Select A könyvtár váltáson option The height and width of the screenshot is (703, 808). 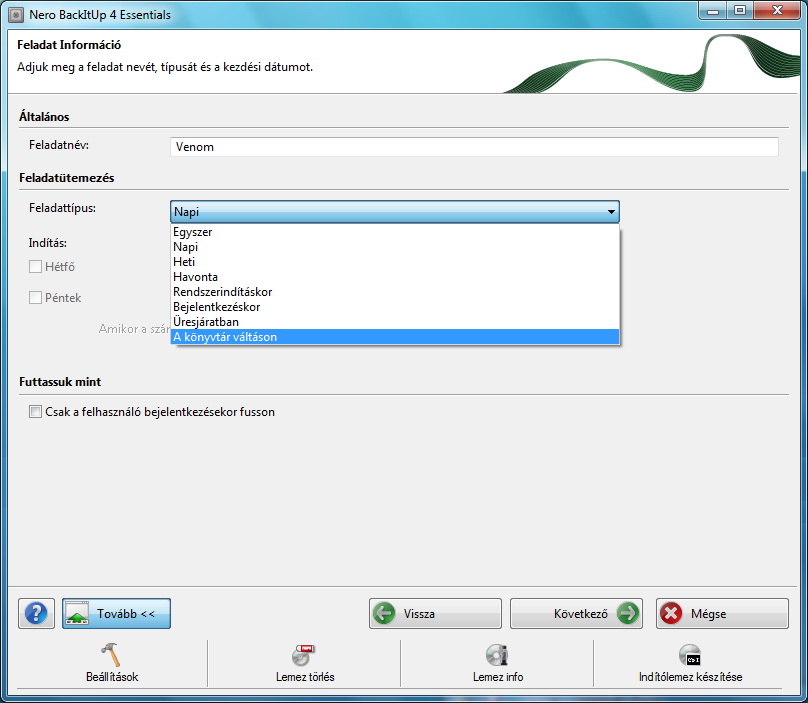(x=225, y=337)
